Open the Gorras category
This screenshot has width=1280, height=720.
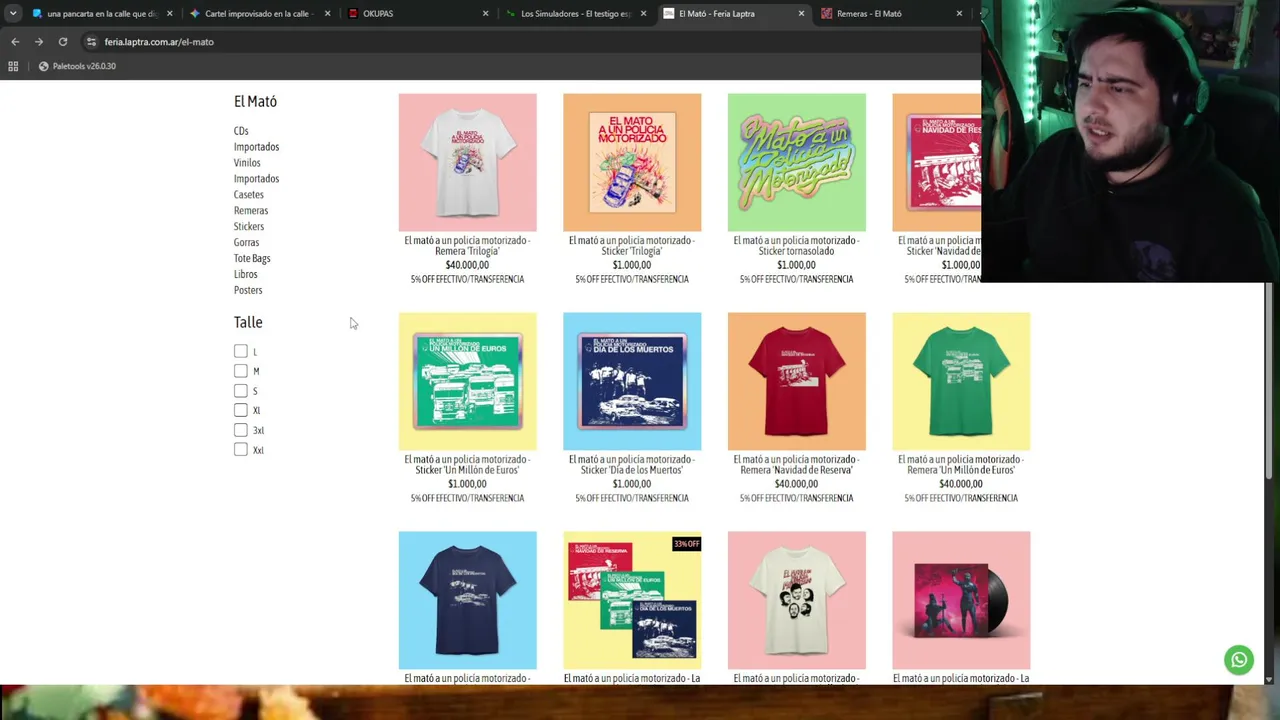(246, 242)
